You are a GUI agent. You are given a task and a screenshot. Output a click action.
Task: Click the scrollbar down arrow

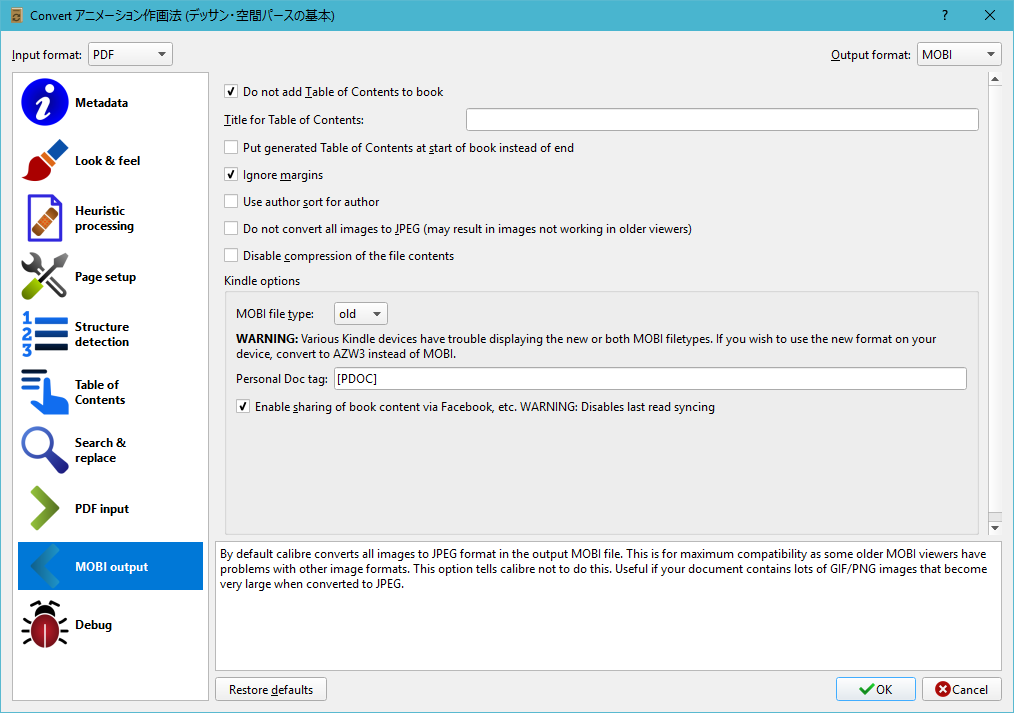point(995,528)
